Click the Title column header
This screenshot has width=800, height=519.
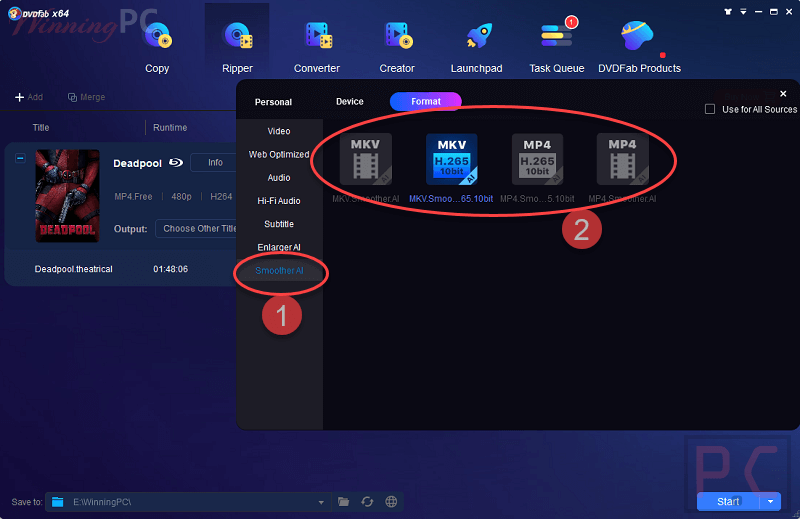point(41,128)
